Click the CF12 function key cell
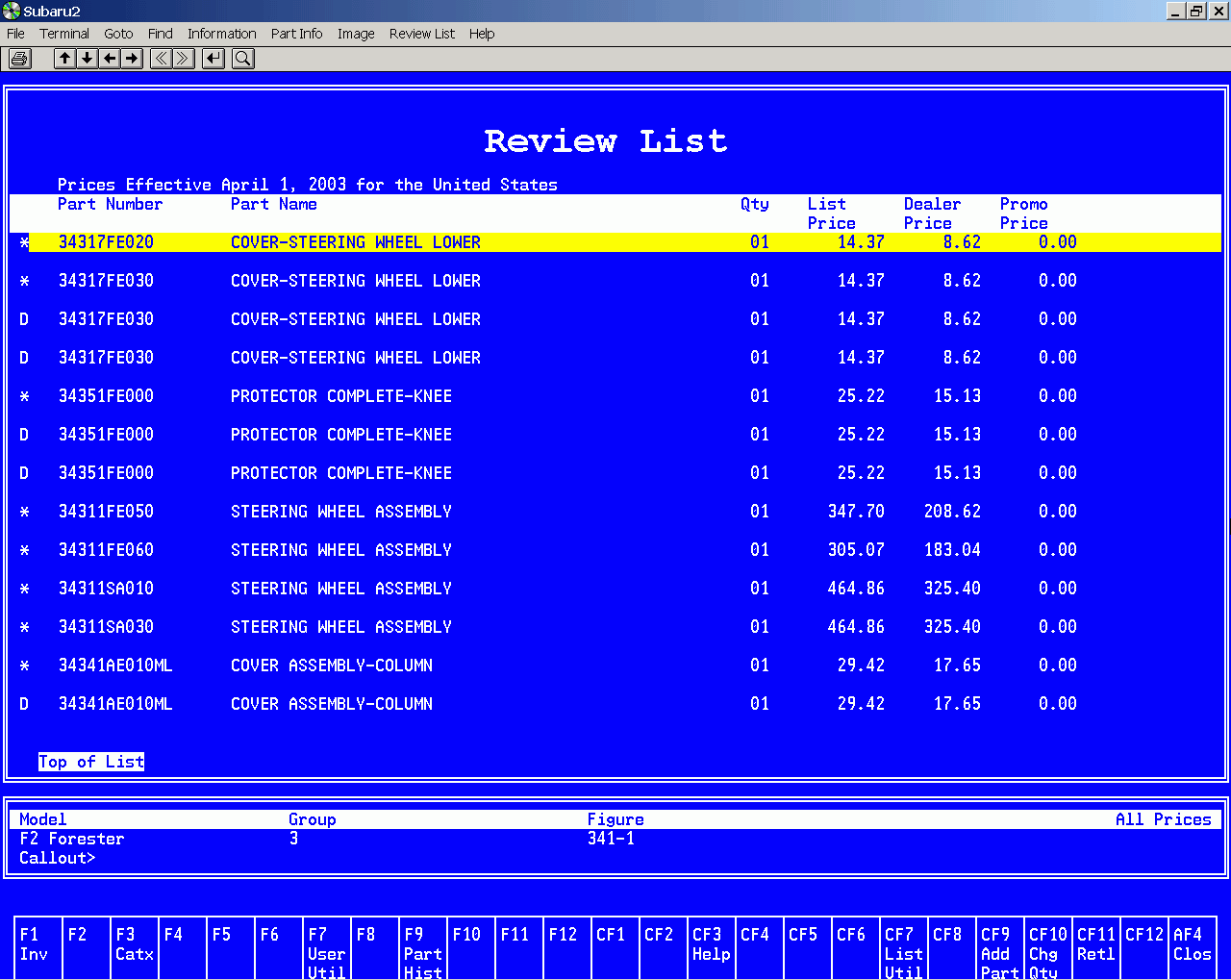The width and height of the screenshot is (1231, 980). [1144, 948]
